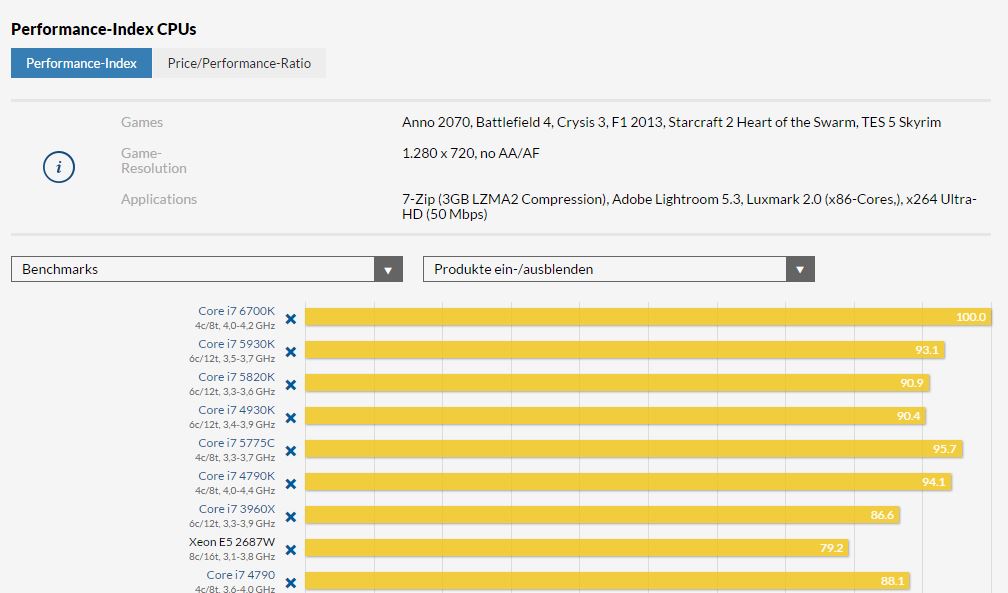Screen dimensions: 1008x593
Task: Click the 86.6 bar of Core i7 3960X
Action: [602, 515]
